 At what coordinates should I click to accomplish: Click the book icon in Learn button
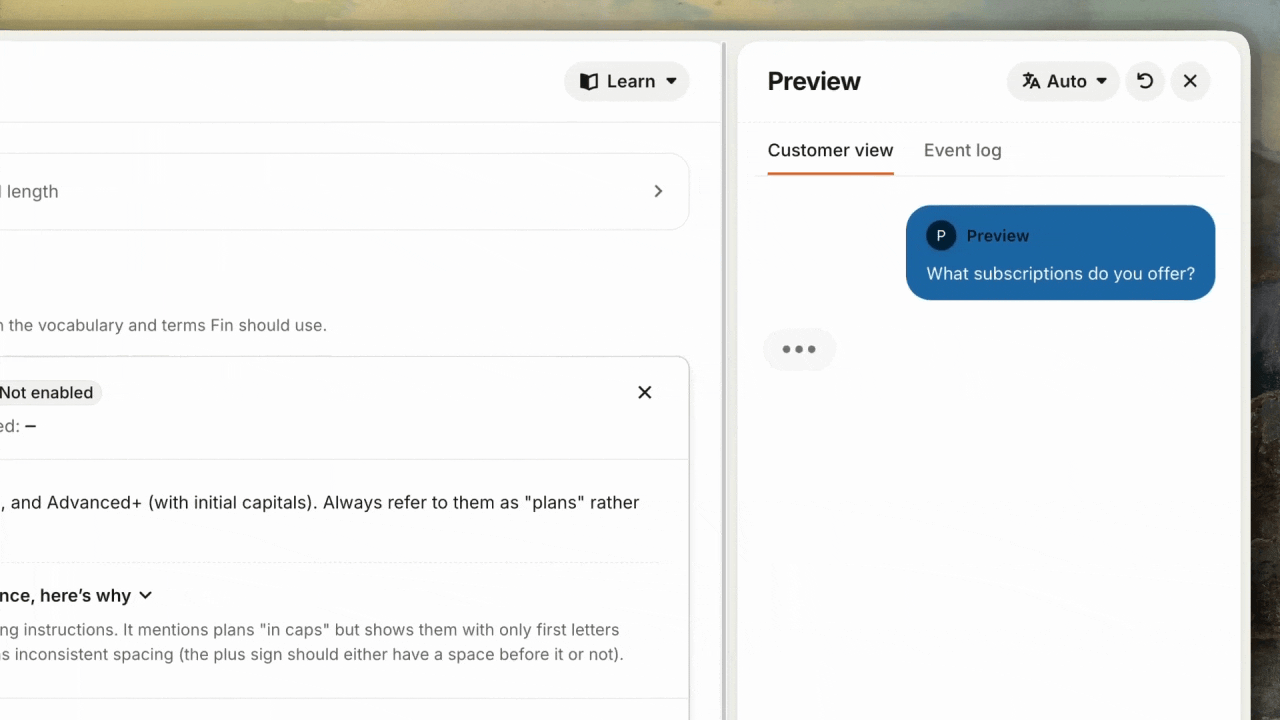(x=589, y=82)
